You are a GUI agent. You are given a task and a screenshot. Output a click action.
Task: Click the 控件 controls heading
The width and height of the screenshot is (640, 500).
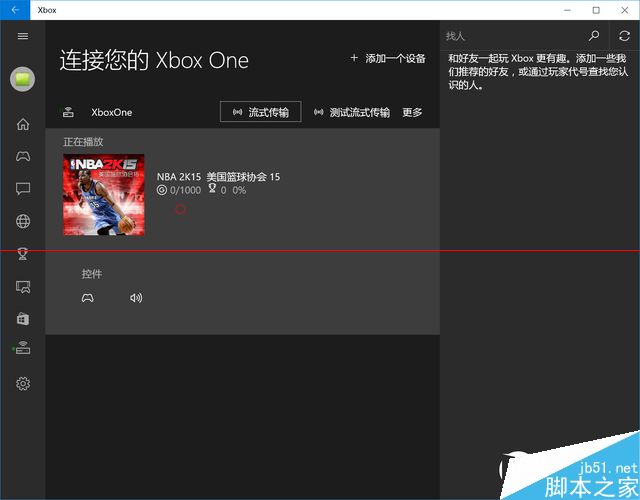(92, 274)
